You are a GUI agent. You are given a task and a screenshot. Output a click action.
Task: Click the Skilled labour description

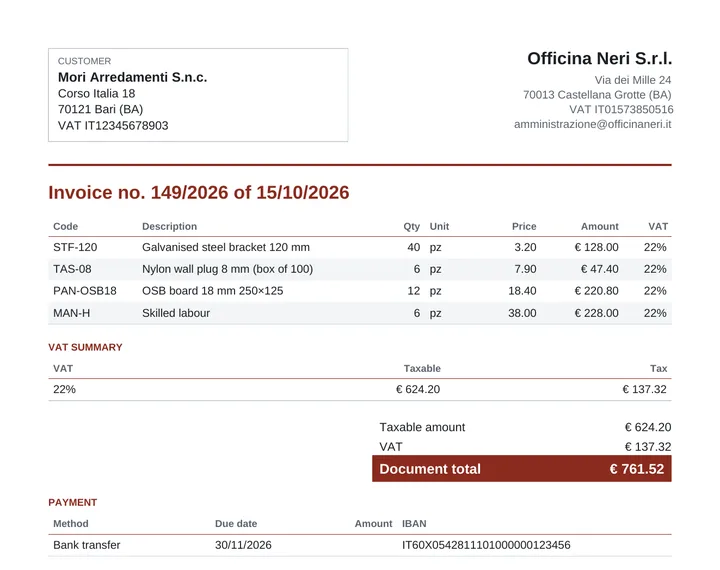[x=176, y=313]
